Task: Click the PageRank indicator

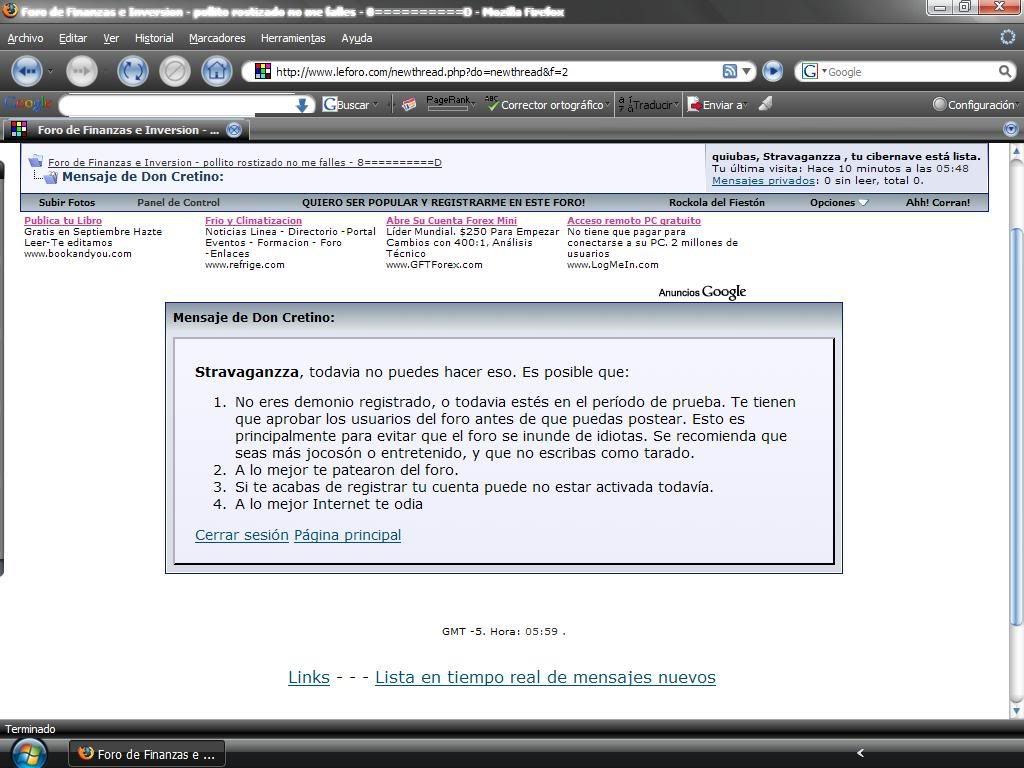Action: coord(449,103)
